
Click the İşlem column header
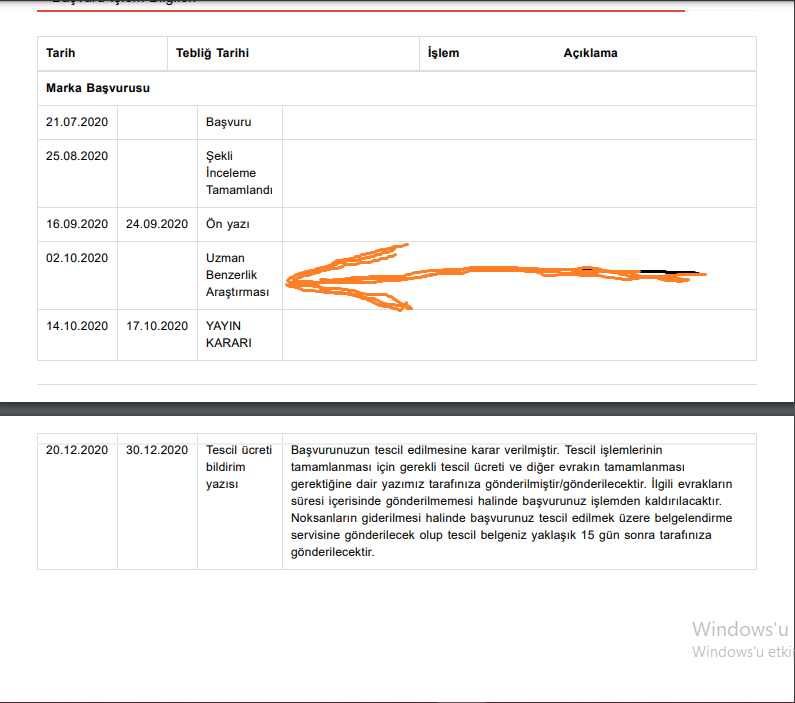click(443, 53)
